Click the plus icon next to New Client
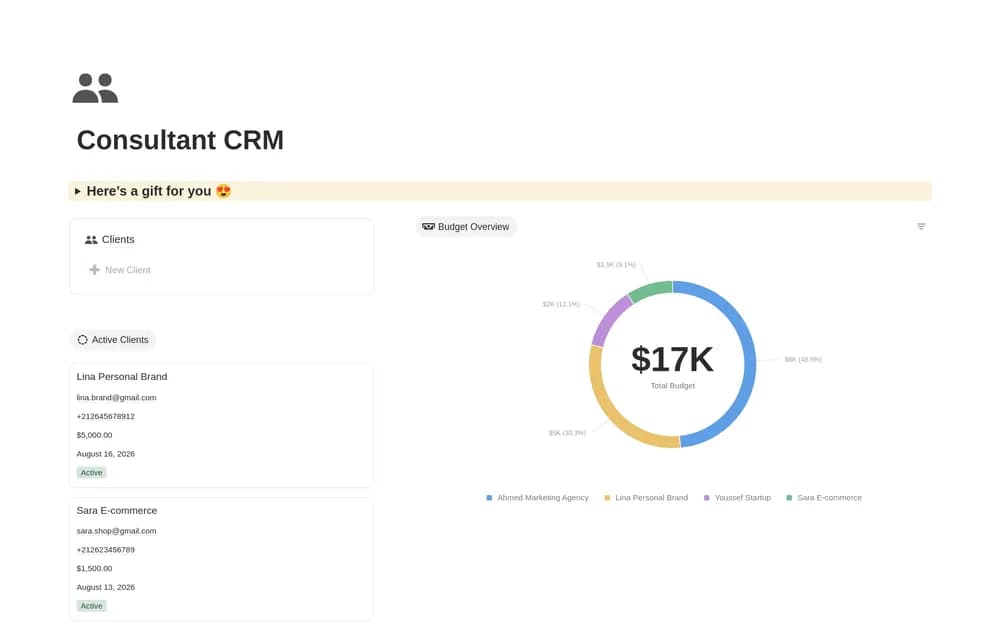Image resolution: width=1000 pixels, height=624 pixels. pyautogui.click(x=94, y=270)
